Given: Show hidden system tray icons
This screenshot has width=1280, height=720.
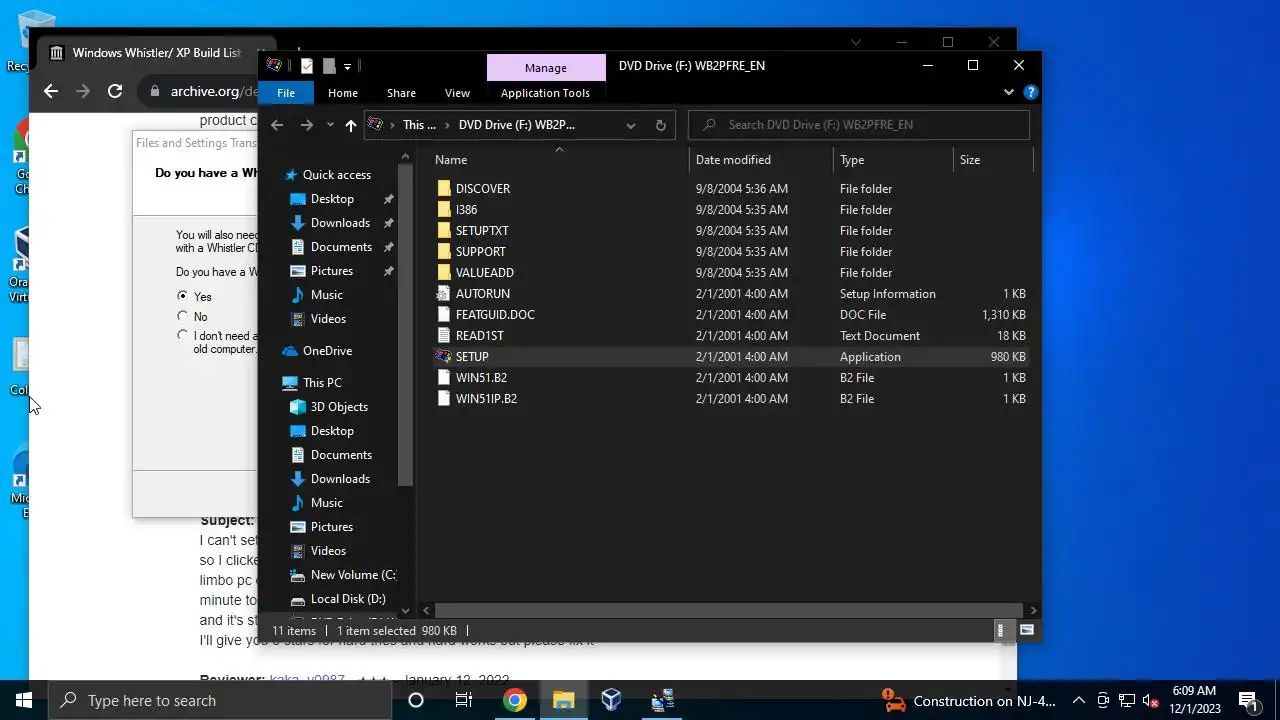Looking at the screenshot, I should 1078,700.
